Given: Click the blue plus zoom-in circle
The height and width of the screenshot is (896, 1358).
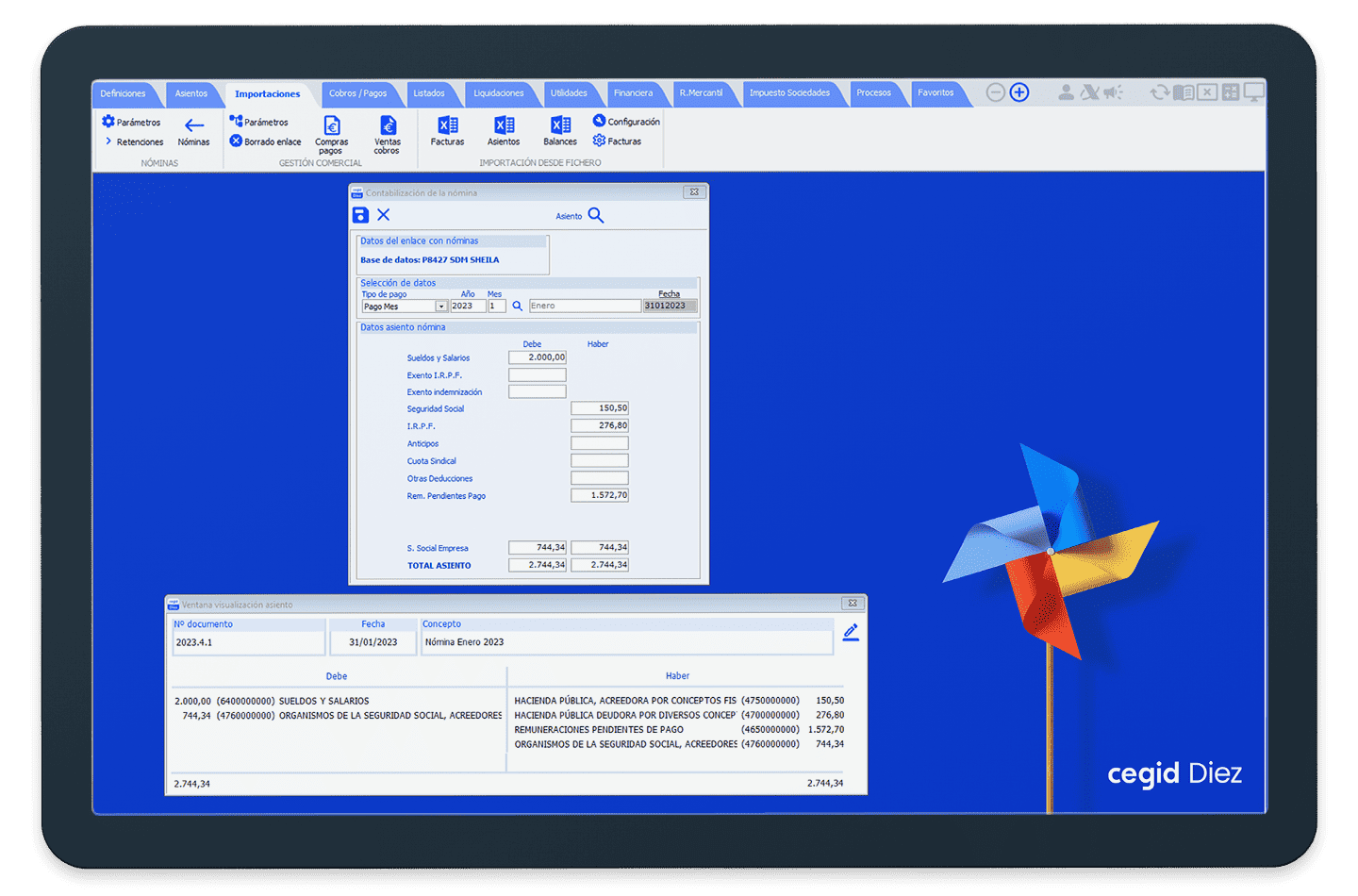Looking at the screenshot, I should click(1019, 92).
